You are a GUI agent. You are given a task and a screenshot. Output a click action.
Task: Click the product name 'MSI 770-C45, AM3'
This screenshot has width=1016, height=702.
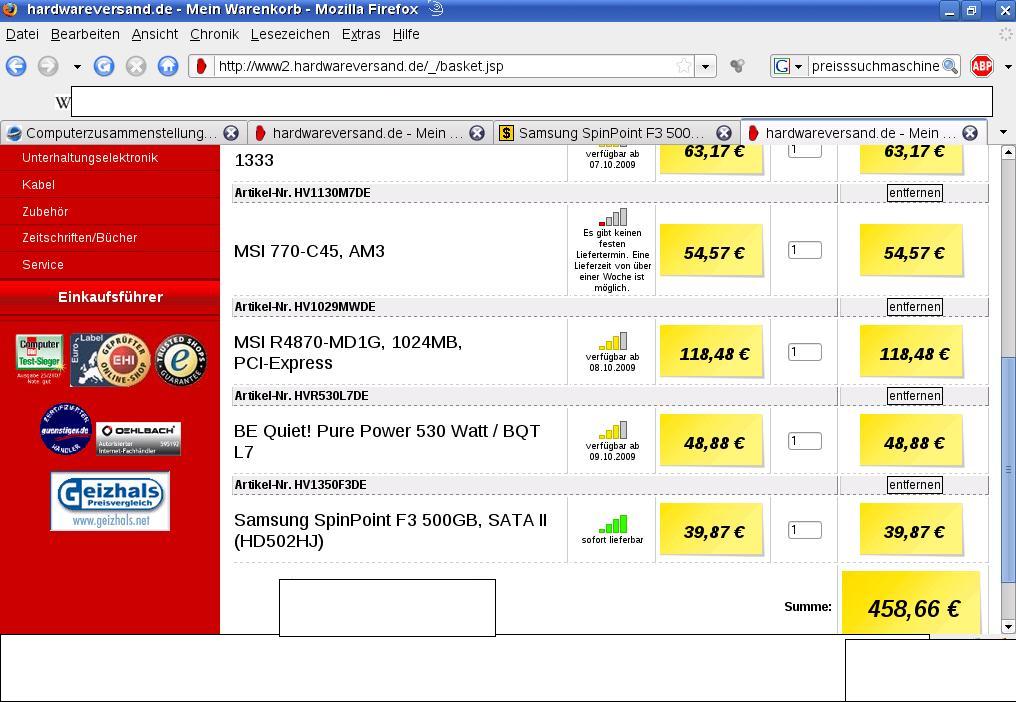pos(309,251)
